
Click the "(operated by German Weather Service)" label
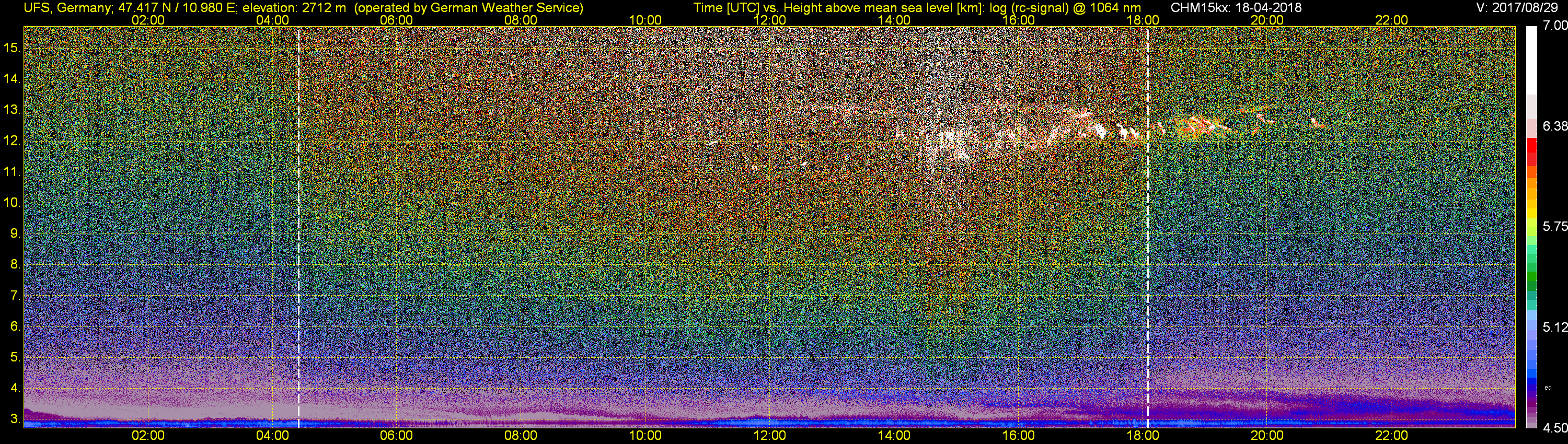[x=468, y=8]
